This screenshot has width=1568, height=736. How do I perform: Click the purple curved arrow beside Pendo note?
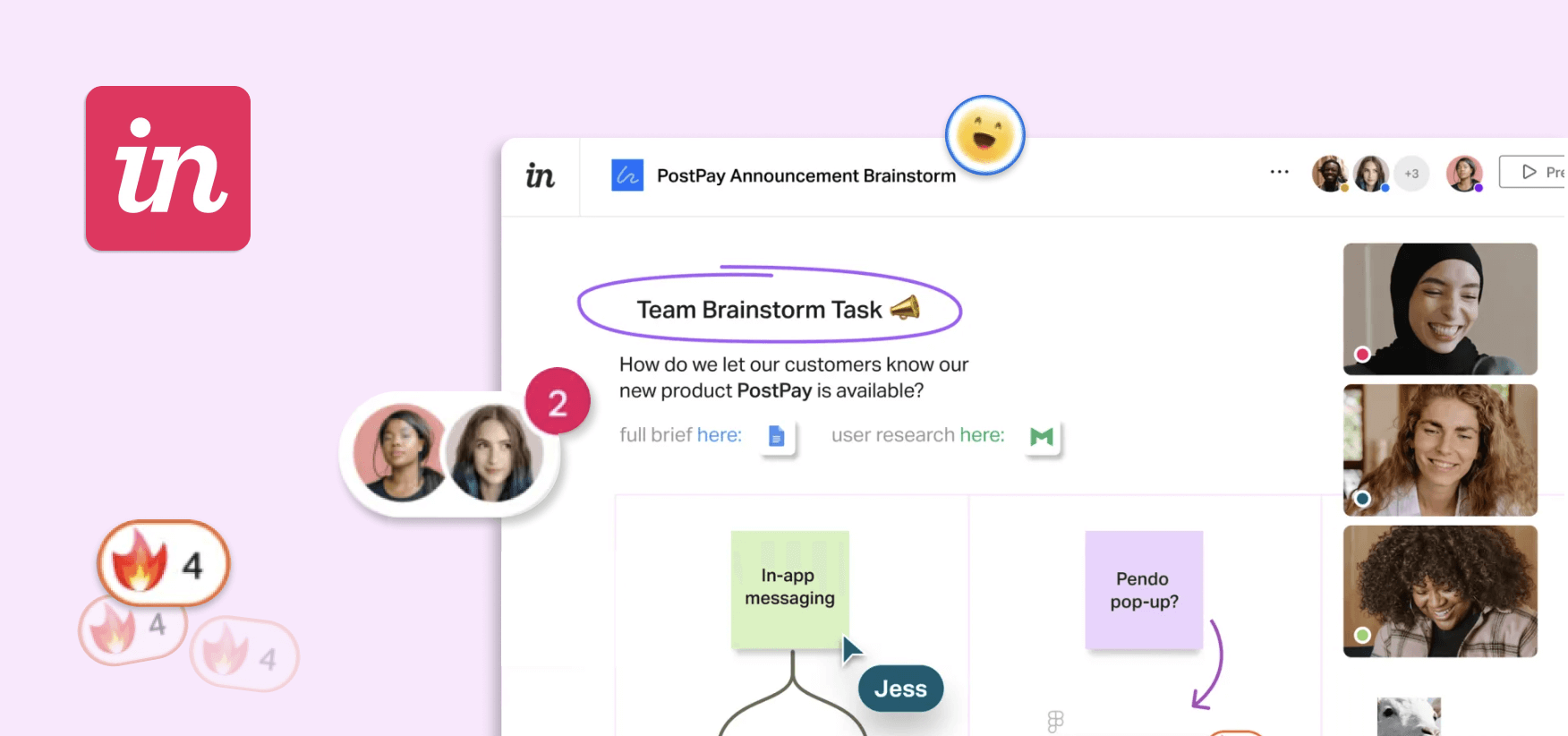1208,664
